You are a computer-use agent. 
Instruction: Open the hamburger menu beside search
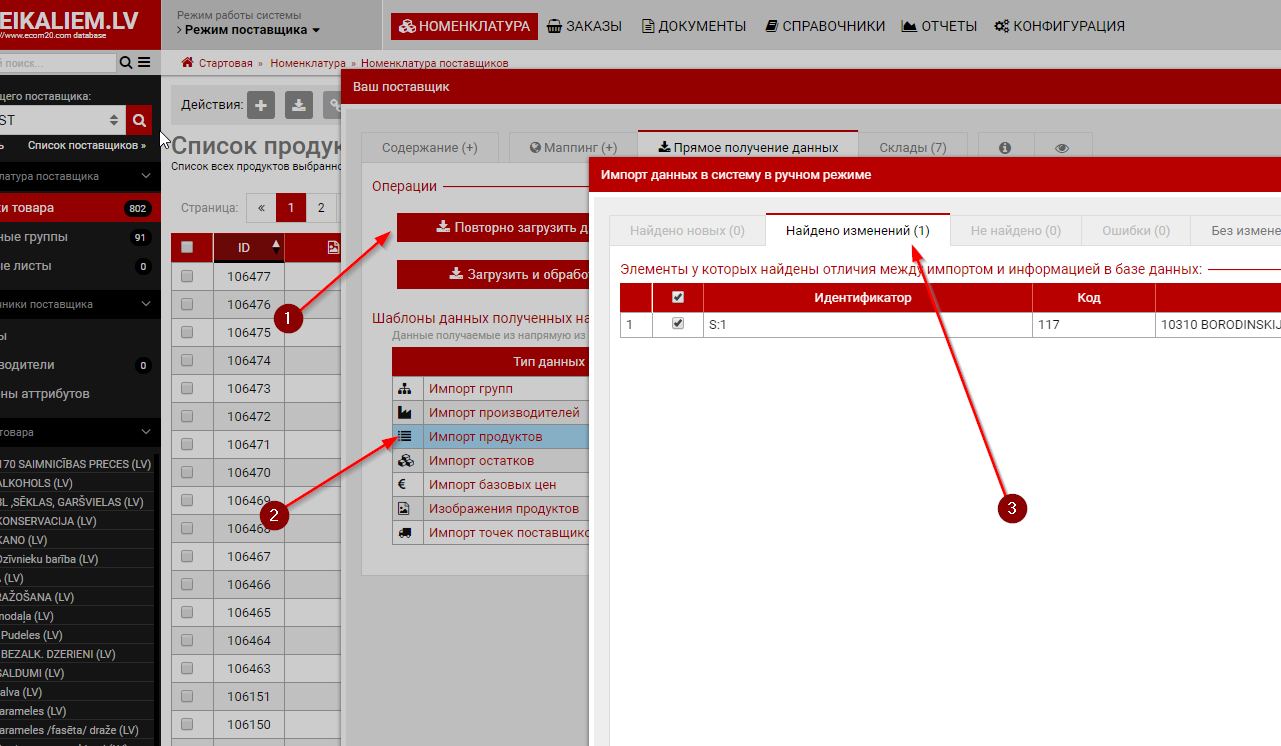[144, 63]
